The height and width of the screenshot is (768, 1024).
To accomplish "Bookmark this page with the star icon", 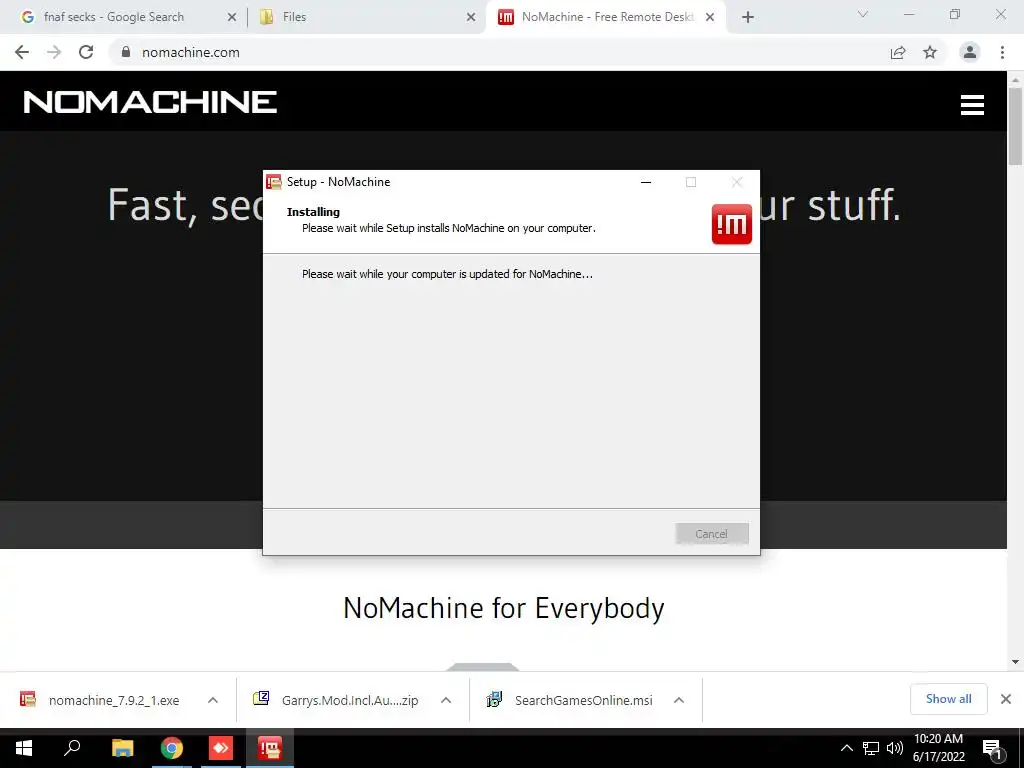I will (930, 52).
